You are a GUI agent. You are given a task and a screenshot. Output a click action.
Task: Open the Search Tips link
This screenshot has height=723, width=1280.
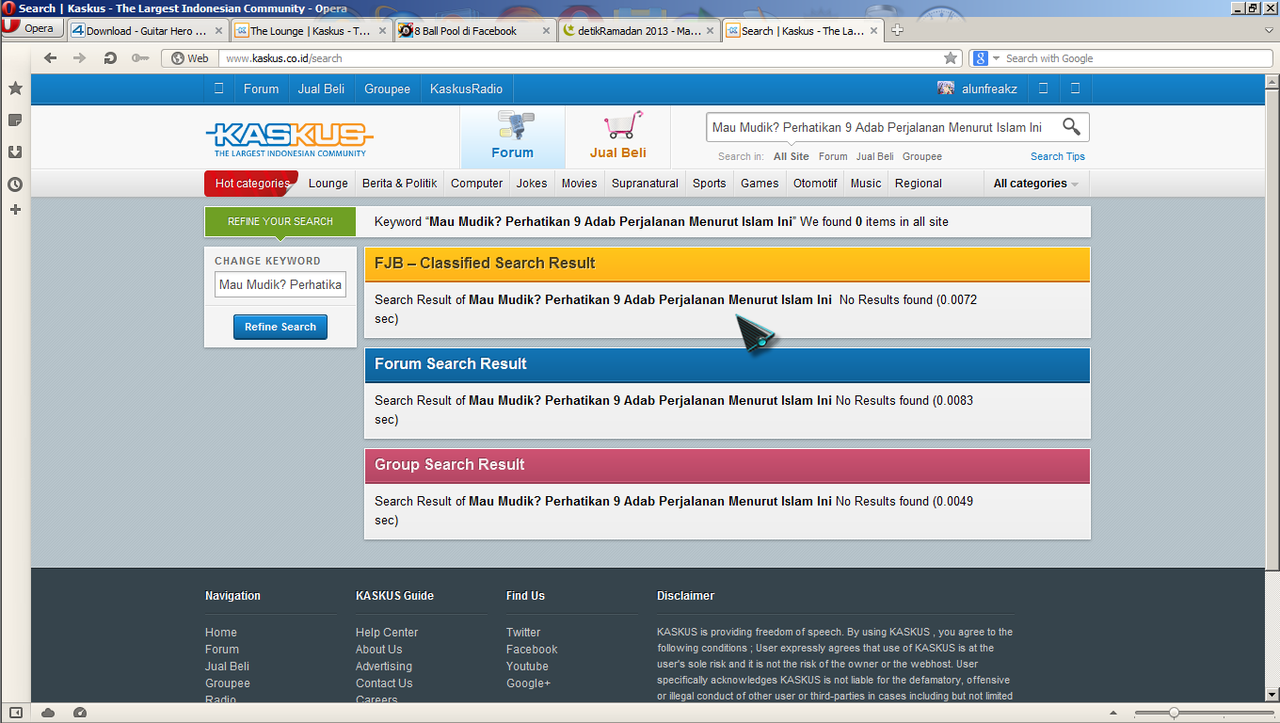point(1058,156)
